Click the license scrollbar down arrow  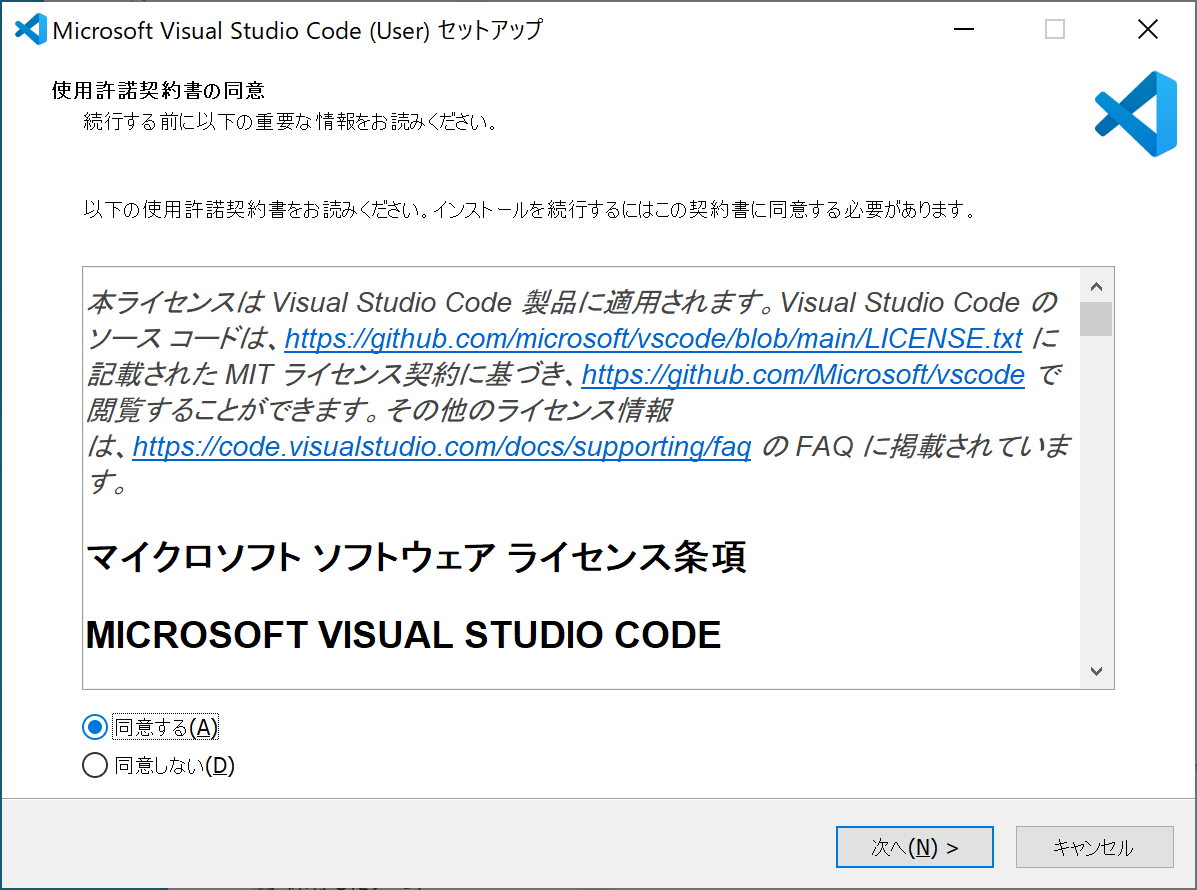coord(1096,671)
